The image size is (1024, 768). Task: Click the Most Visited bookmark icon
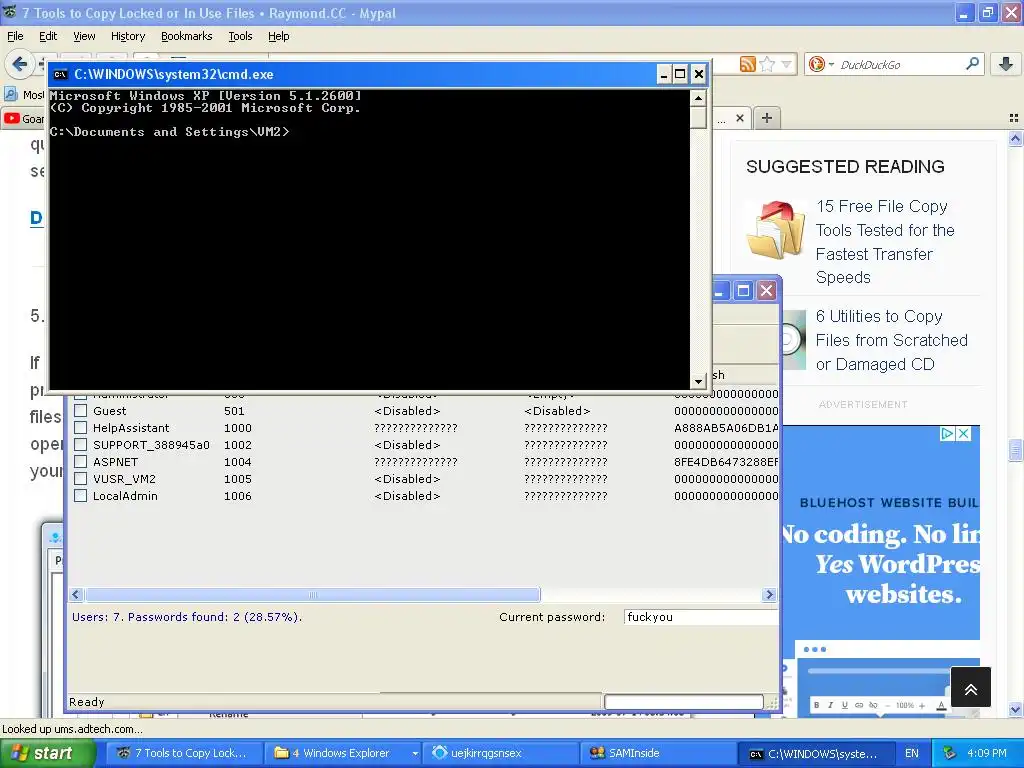click(x=11, y=95)
